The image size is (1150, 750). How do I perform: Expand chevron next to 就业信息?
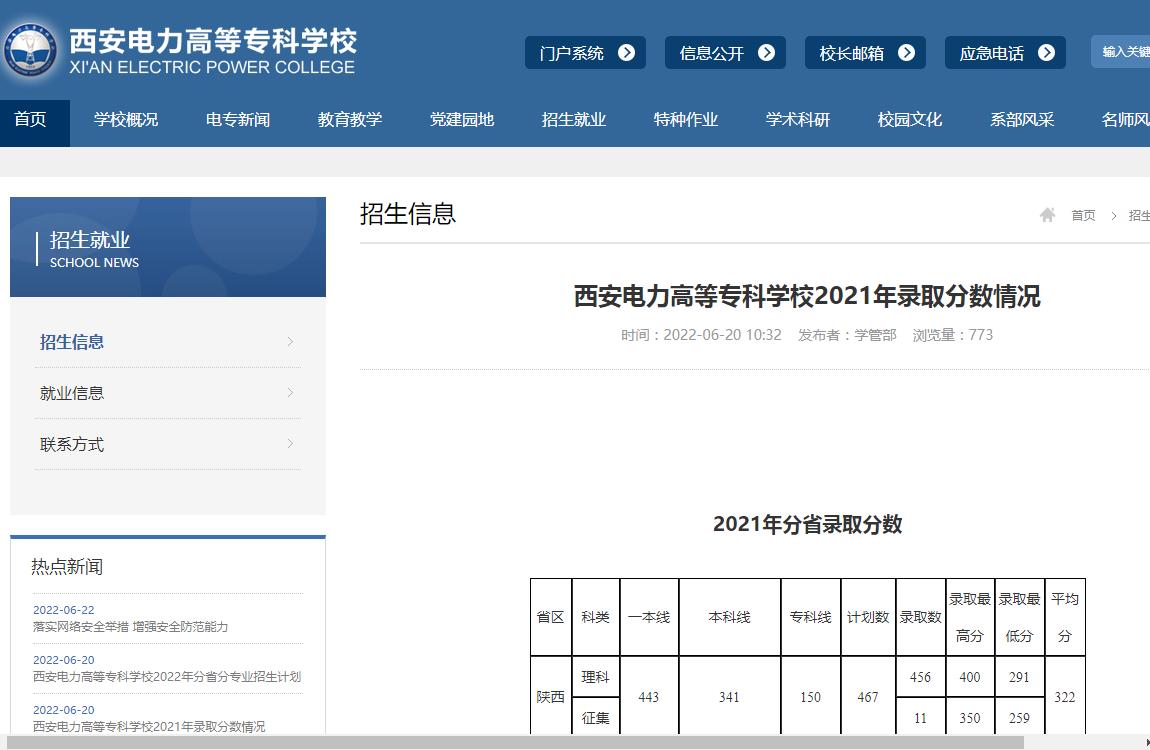click(x=290, y=393)
